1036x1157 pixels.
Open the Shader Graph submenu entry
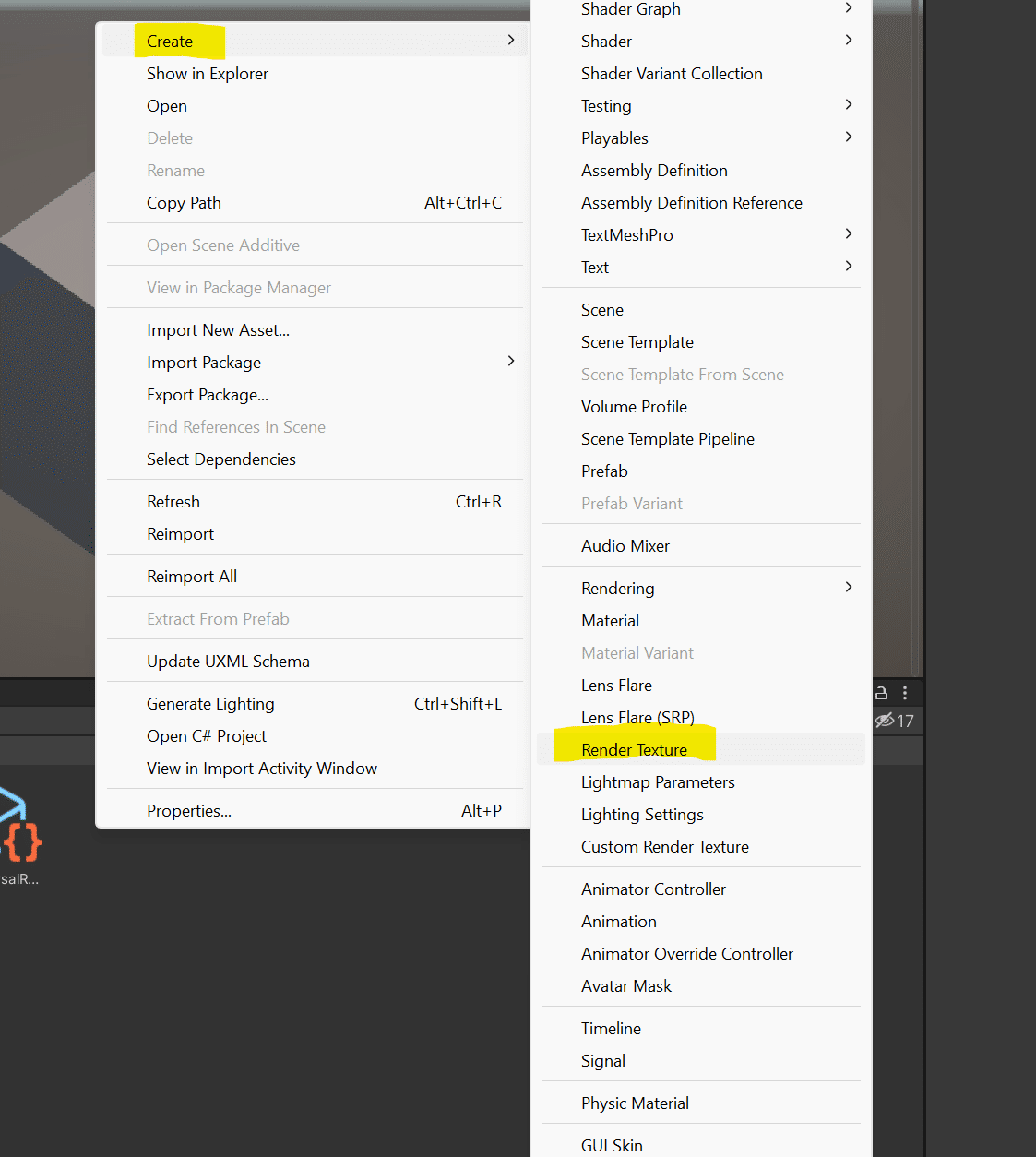tap(701, 9)
